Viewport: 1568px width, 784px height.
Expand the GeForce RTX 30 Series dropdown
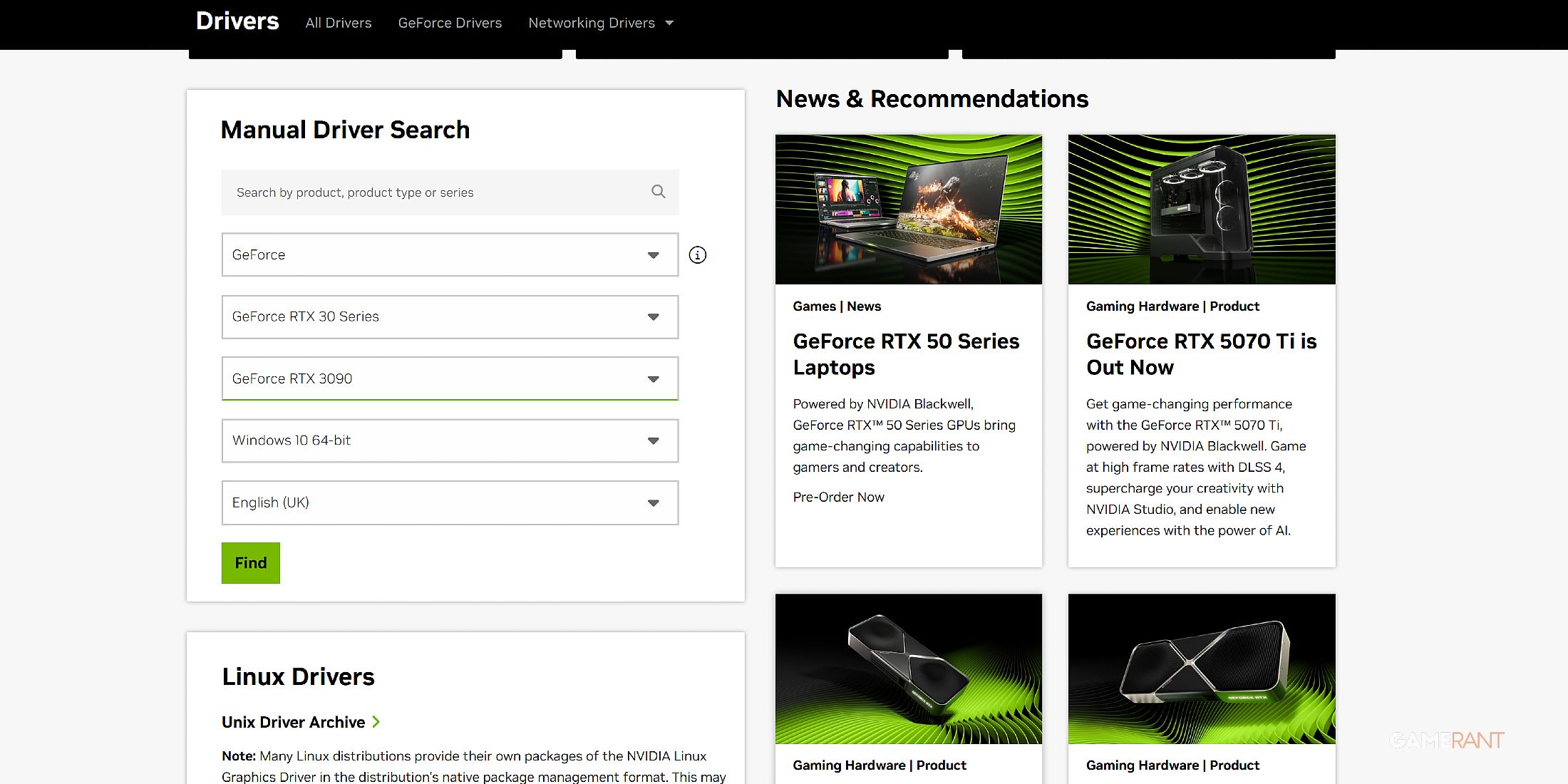(449, 317)
